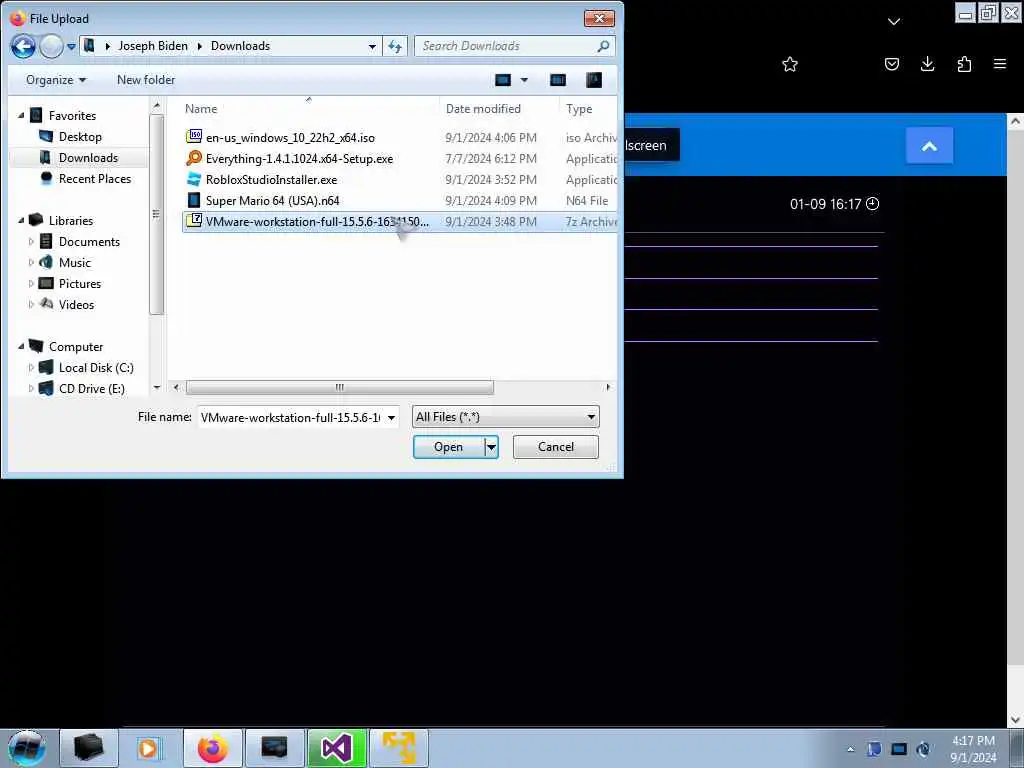Viewport: 1024px width, 768px height.
Task: Open view options dropdown arrow
Action: click(524, 80)
